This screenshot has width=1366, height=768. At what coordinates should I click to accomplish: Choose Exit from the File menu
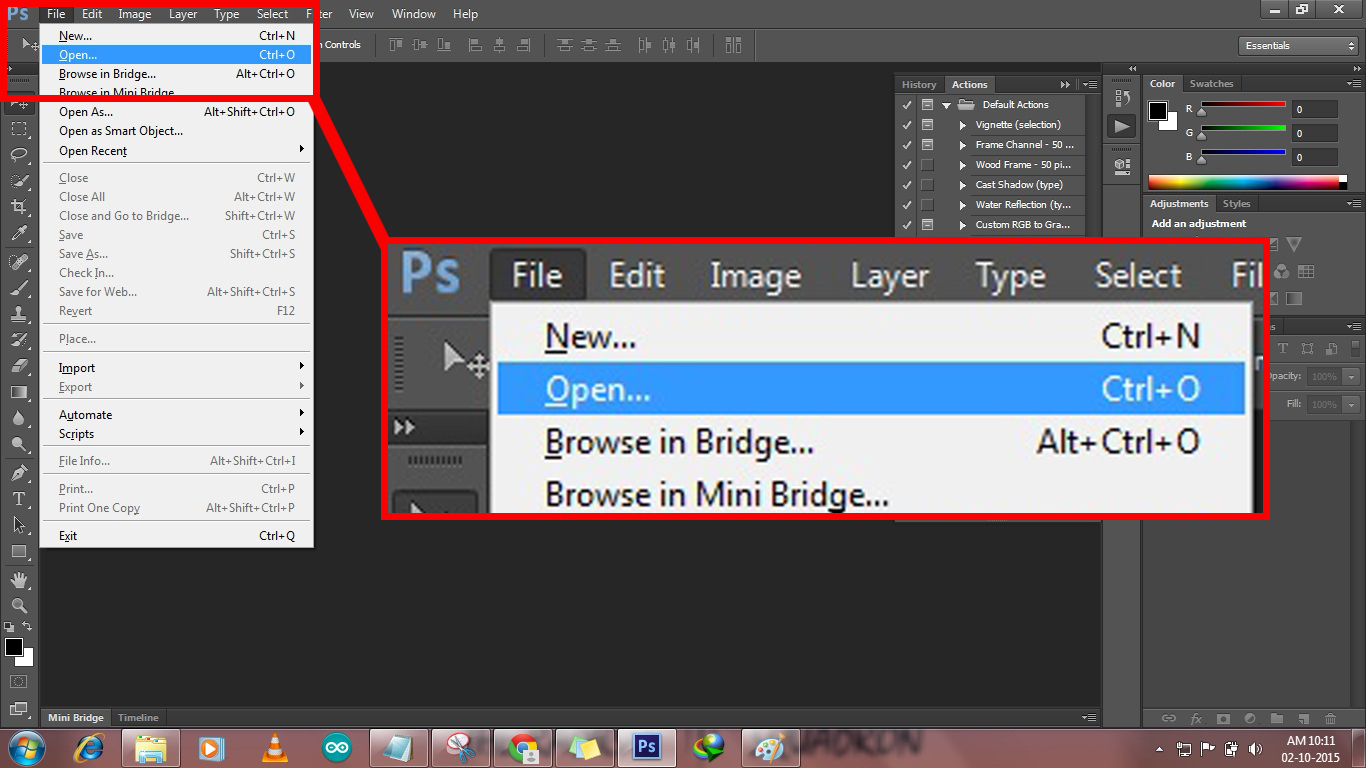click(x=177, y=536)
